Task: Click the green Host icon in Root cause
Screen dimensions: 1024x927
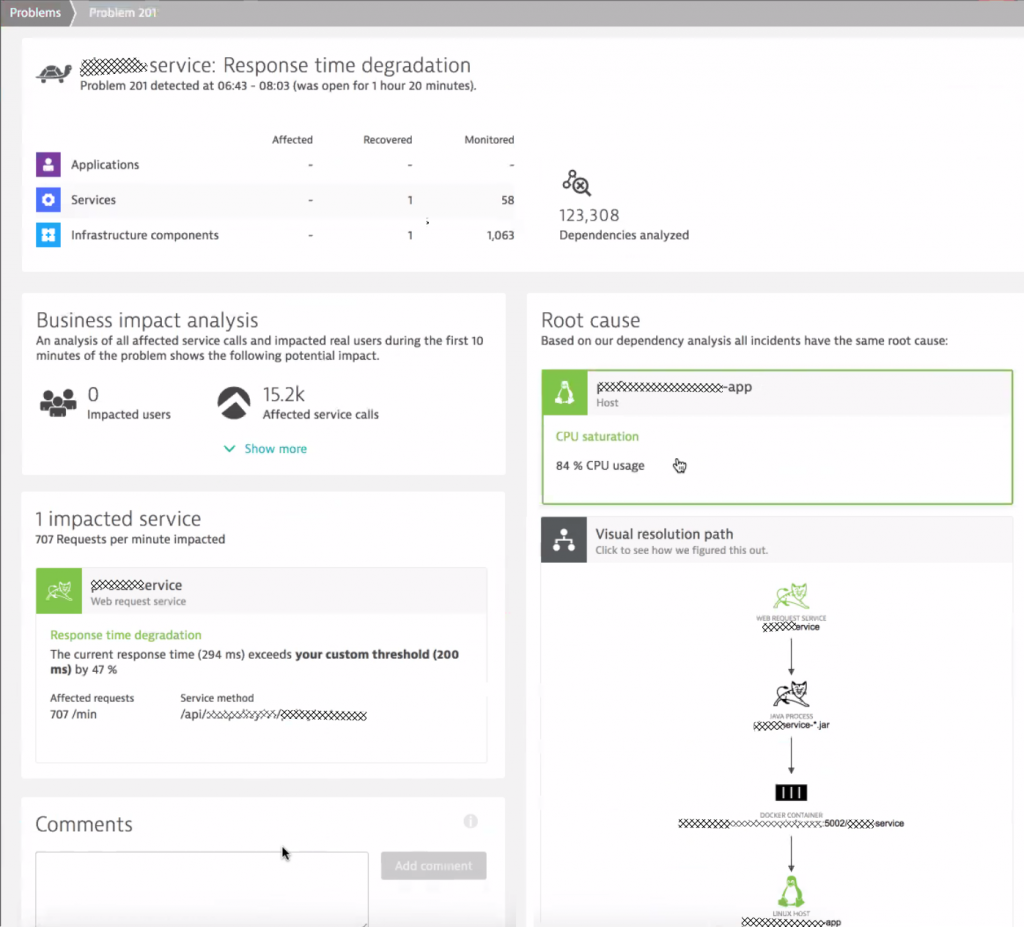Action: (565, 392)
